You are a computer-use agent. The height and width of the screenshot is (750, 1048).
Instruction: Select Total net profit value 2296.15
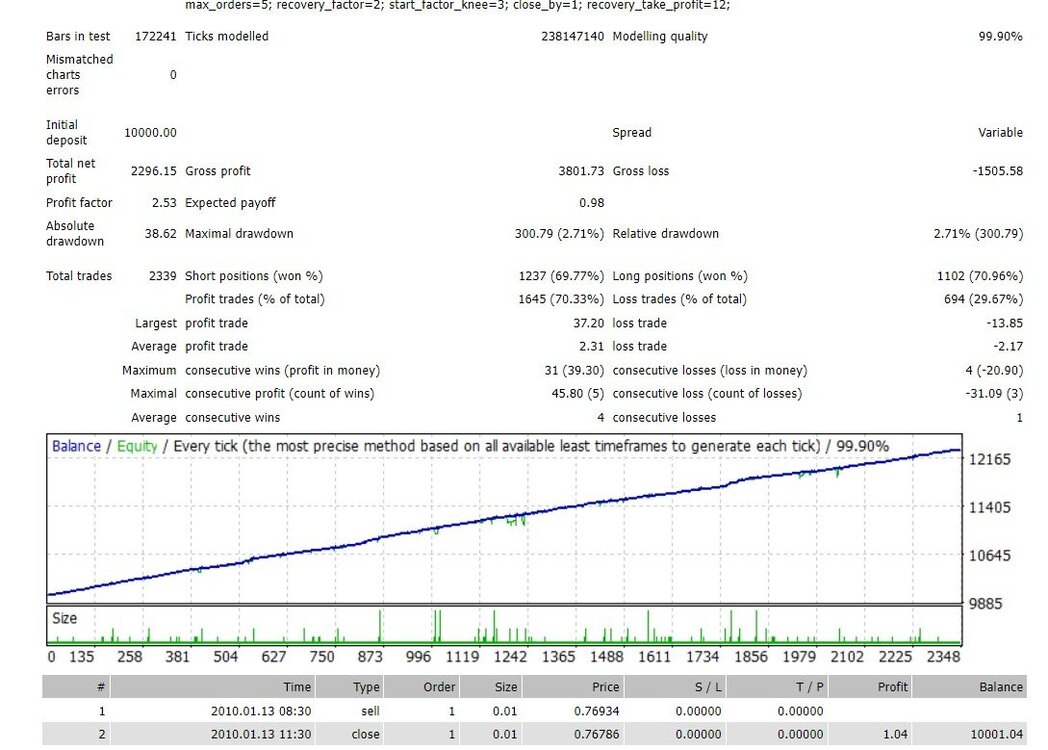[x=153, y=171]
